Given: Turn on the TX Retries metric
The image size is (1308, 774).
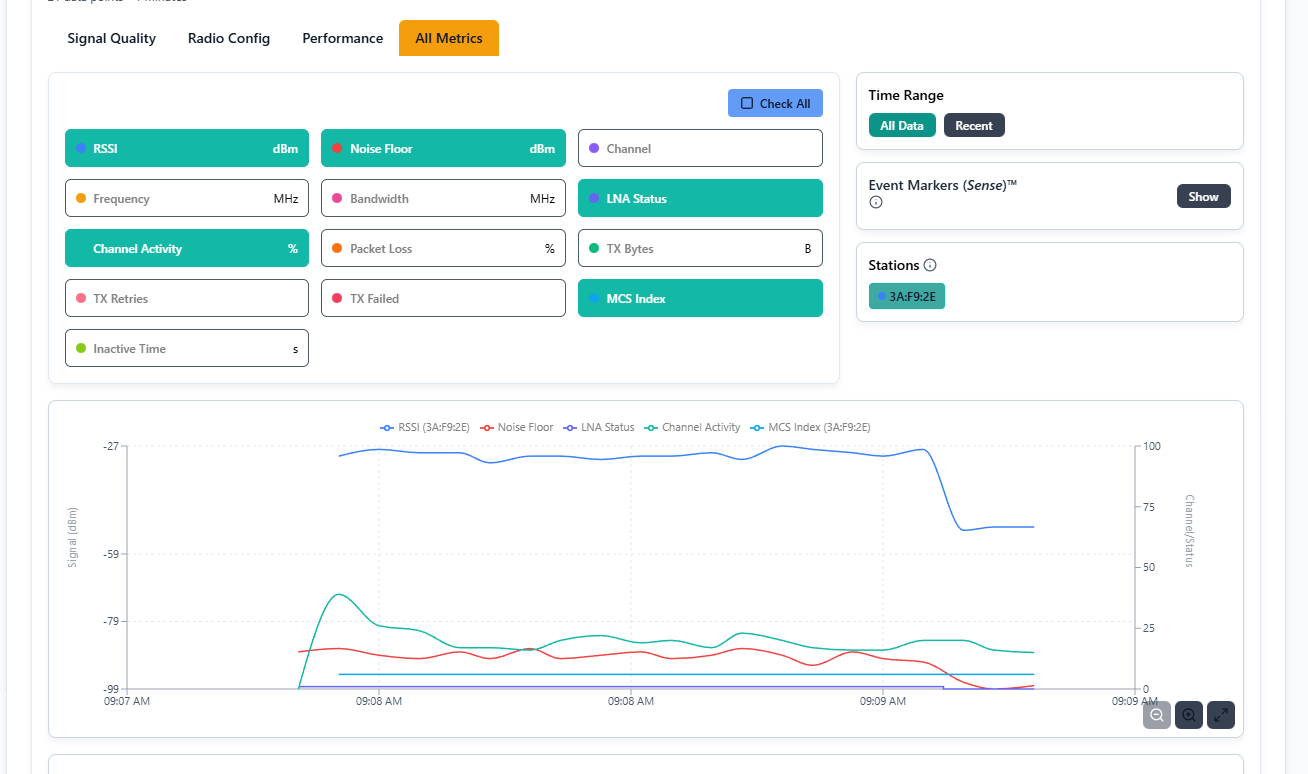Looking at the screenshot, I should click(187, 298).
